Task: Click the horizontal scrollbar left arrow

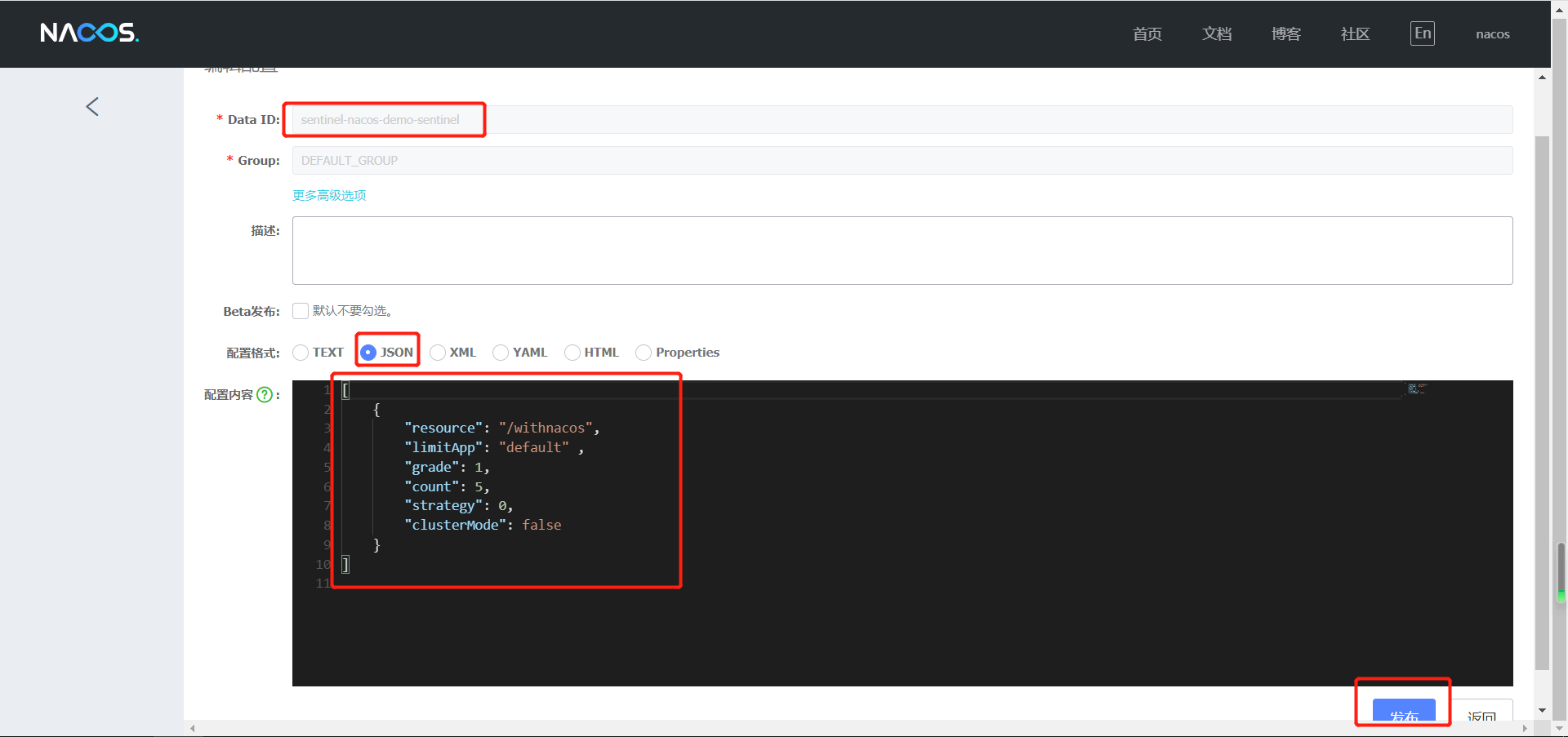Action: pyautogui.click(x=193, y=728)
